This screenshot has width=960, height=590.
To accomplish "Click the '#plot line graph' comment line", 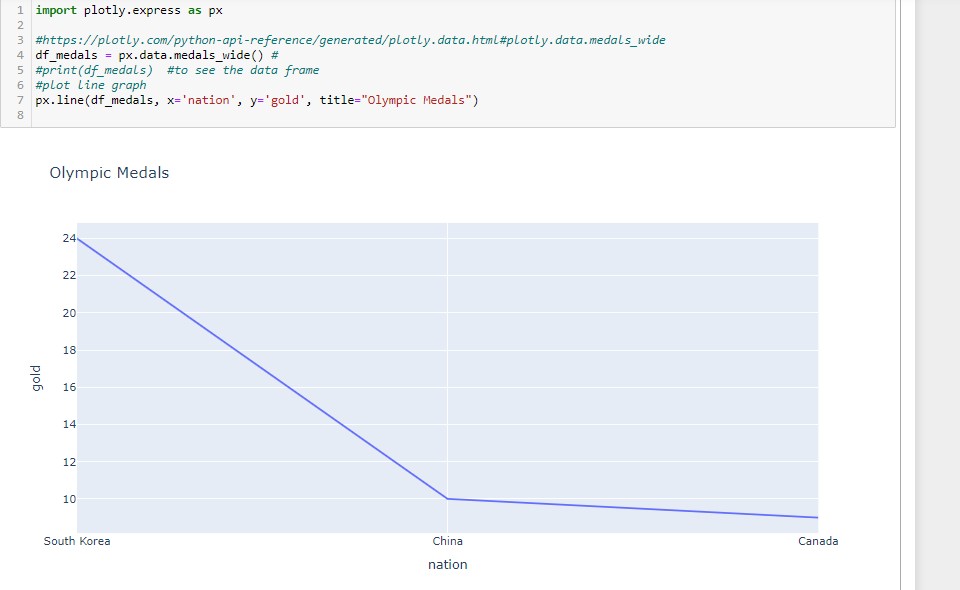I will click(x=90, y=85).
